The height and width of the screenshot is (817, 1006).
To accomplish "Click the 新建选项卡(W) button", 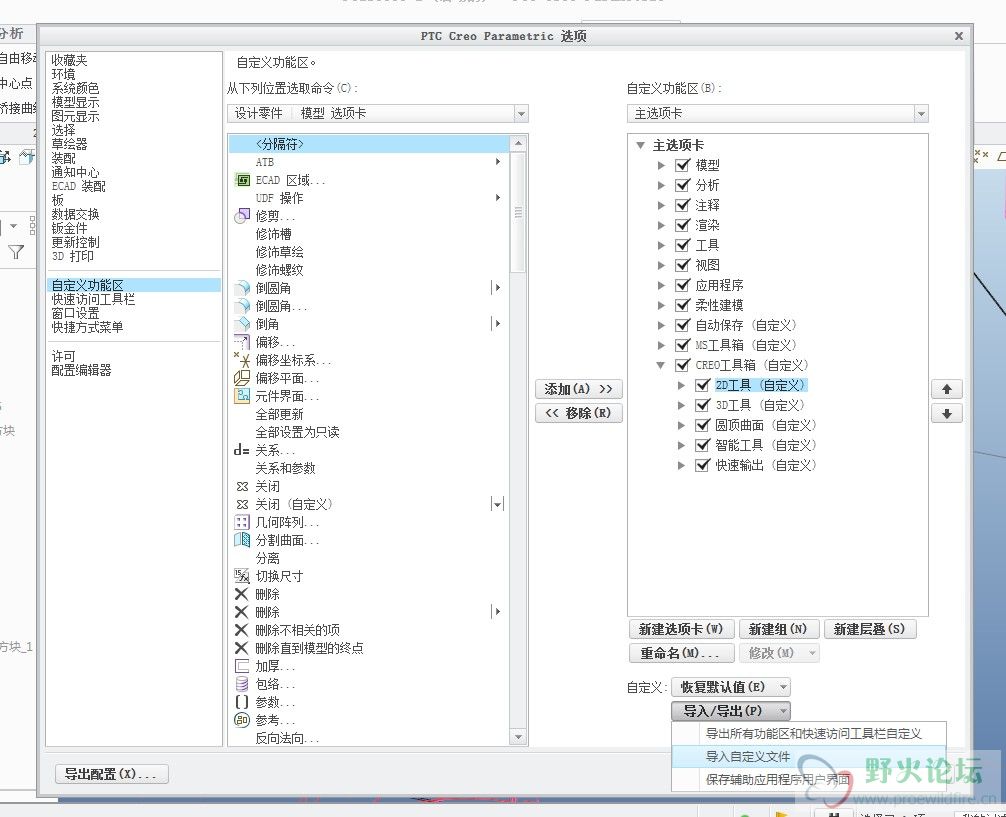I will point(681,629).
